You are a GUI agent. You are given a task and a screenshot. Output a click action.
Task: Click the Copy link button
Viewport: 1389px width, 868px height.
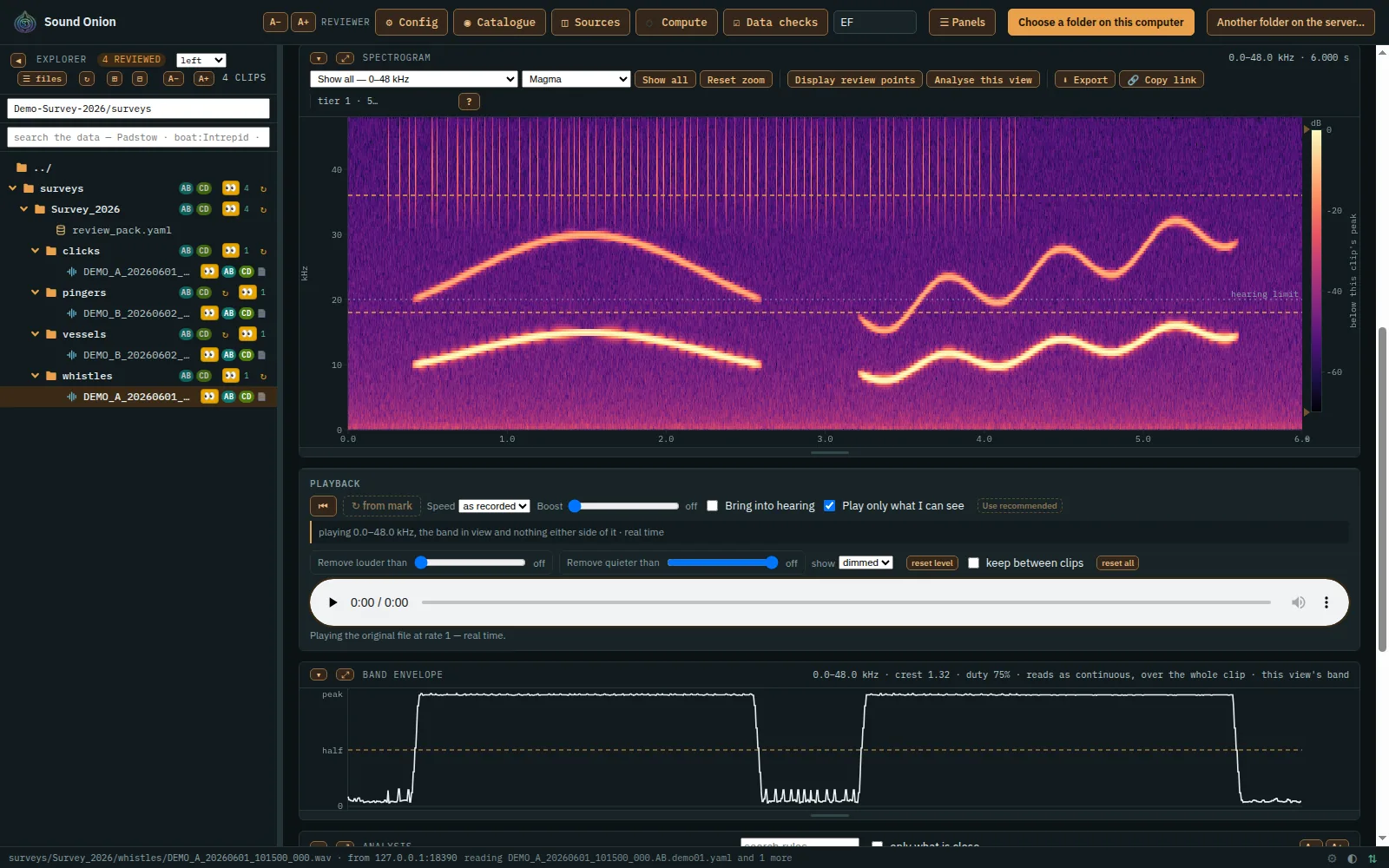click(x=1162, y=80)
